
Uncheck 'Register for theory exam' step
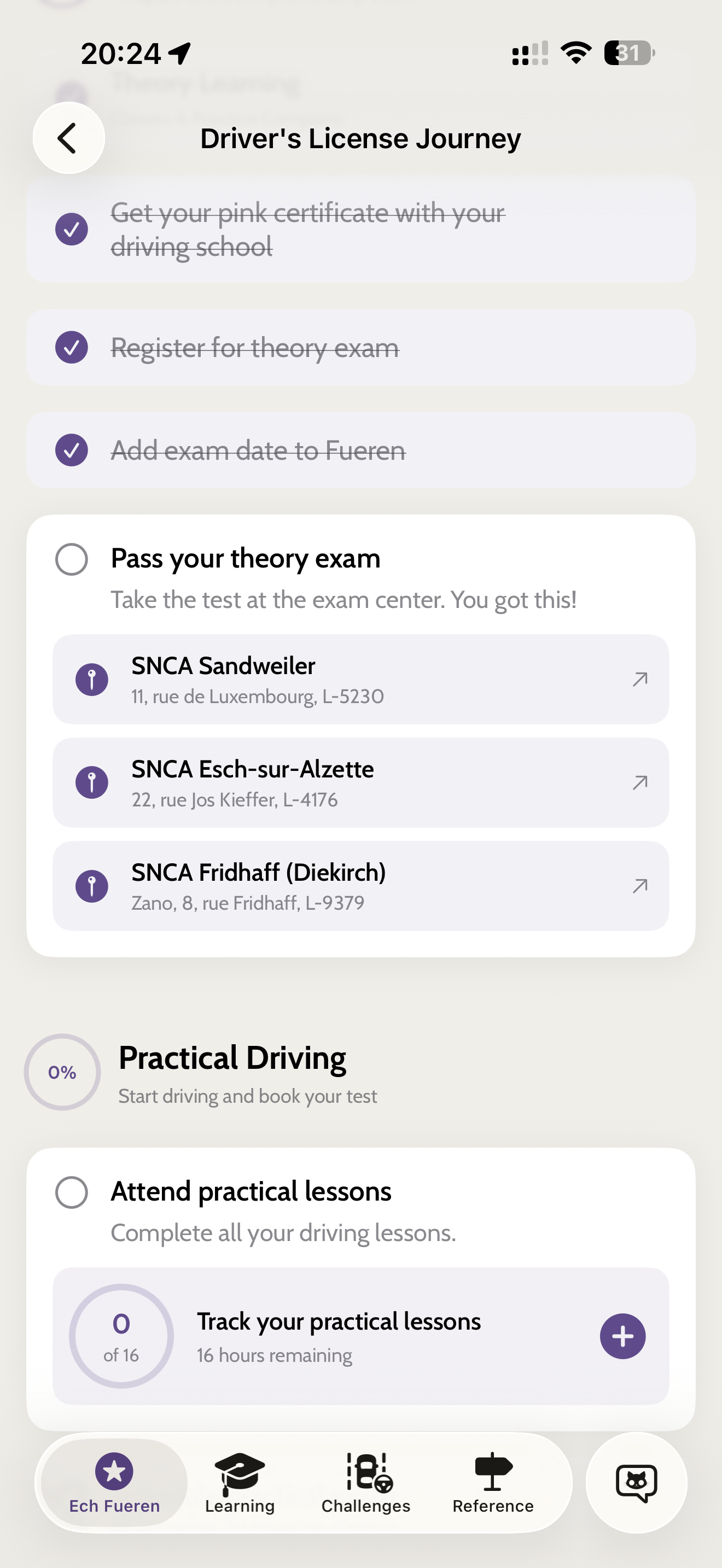click(x=72, y=348)
